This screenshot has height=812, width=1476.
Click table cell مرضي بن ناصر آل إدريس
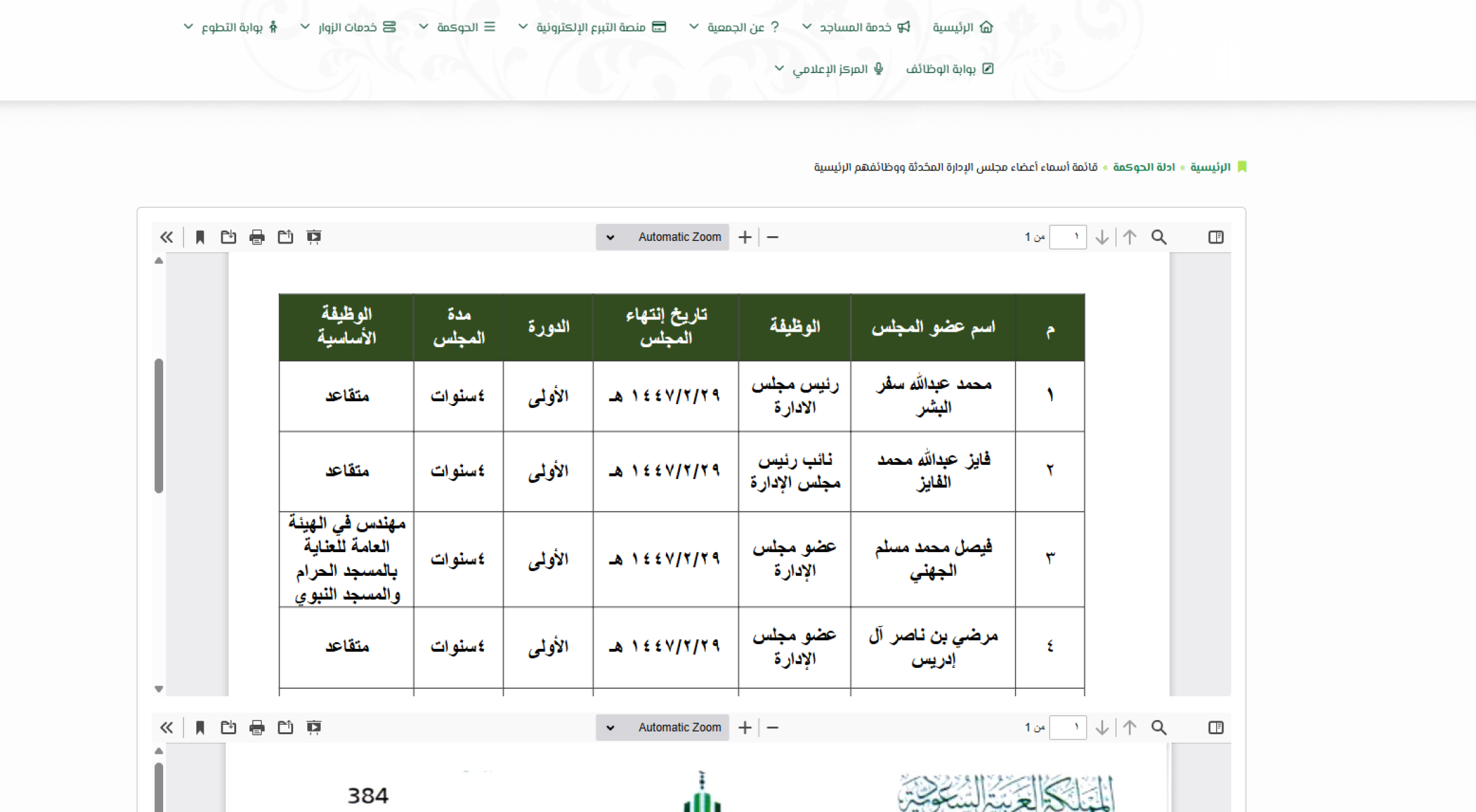pos(933,647)
